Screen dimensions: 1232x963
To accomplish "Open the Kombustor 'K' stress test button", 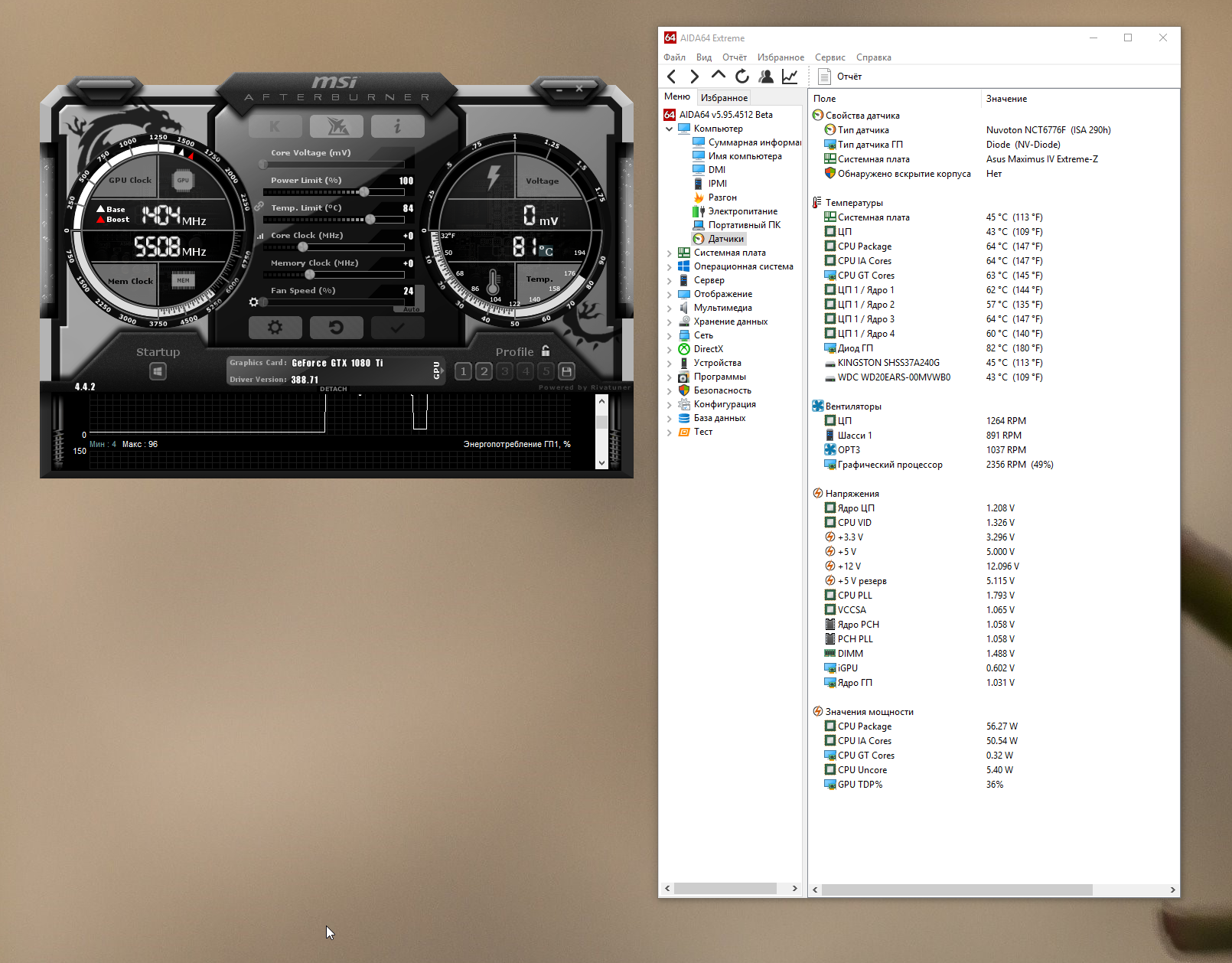I will pos(275,126).
